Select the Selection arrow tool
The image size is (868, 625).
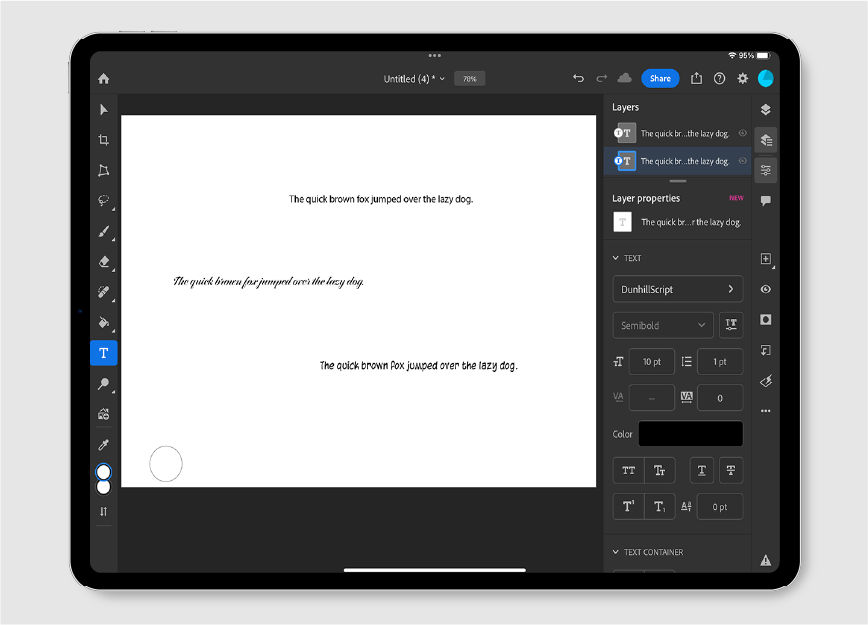(103, 110)
